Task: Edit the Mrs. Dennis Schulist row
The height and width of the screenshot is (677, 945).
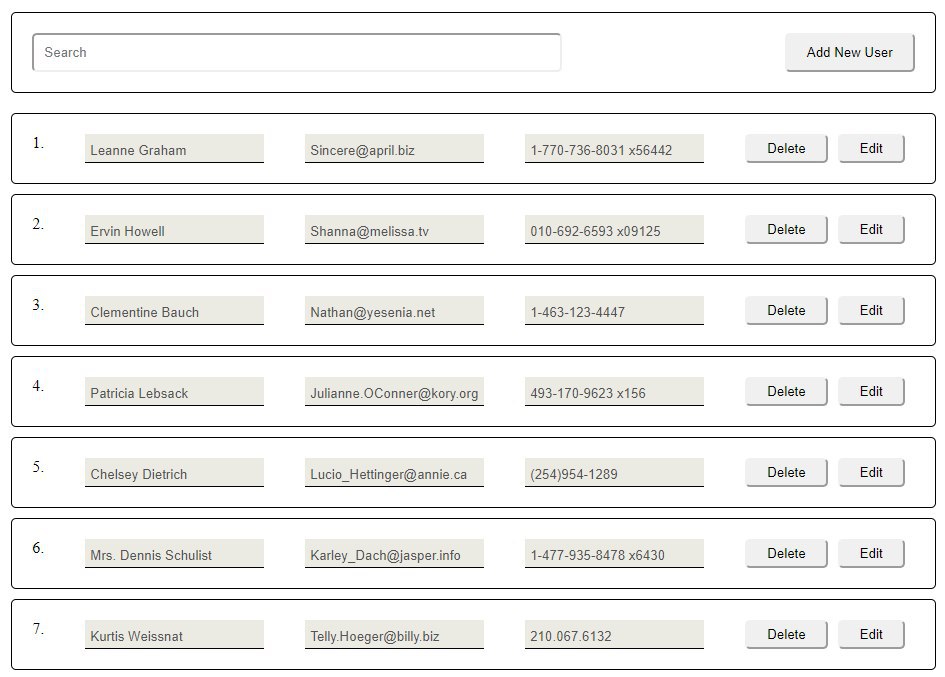Action: point(871,553)
